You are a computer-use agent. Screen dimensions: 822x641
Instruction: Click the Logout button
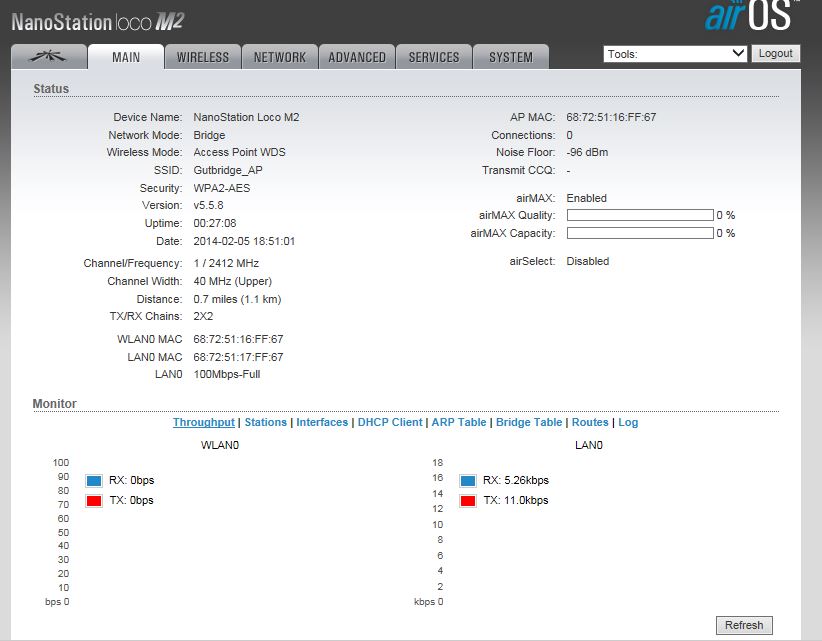[775, 53]
